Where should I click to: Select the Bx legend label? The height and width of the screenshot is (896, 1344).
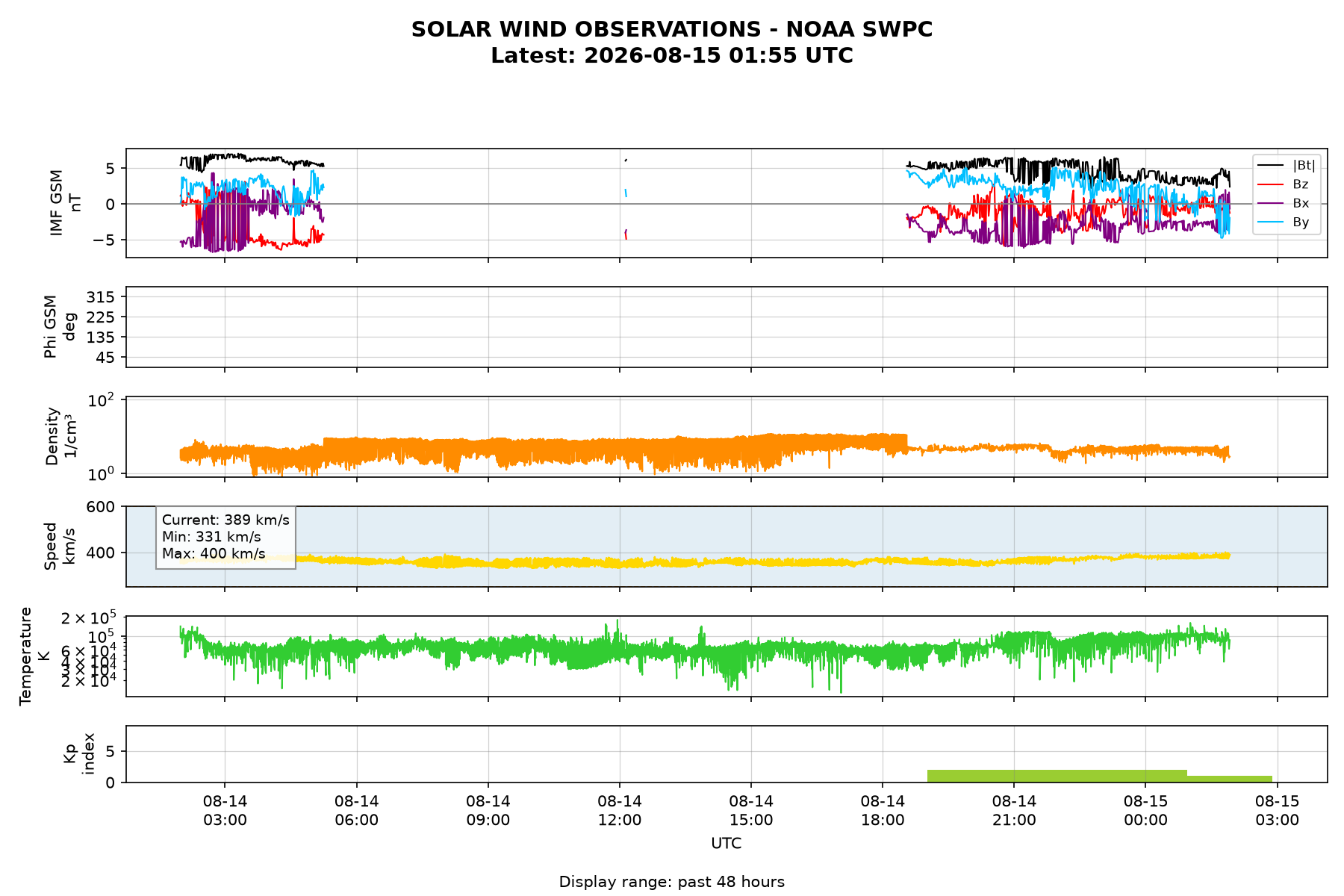coord(1301,203)
